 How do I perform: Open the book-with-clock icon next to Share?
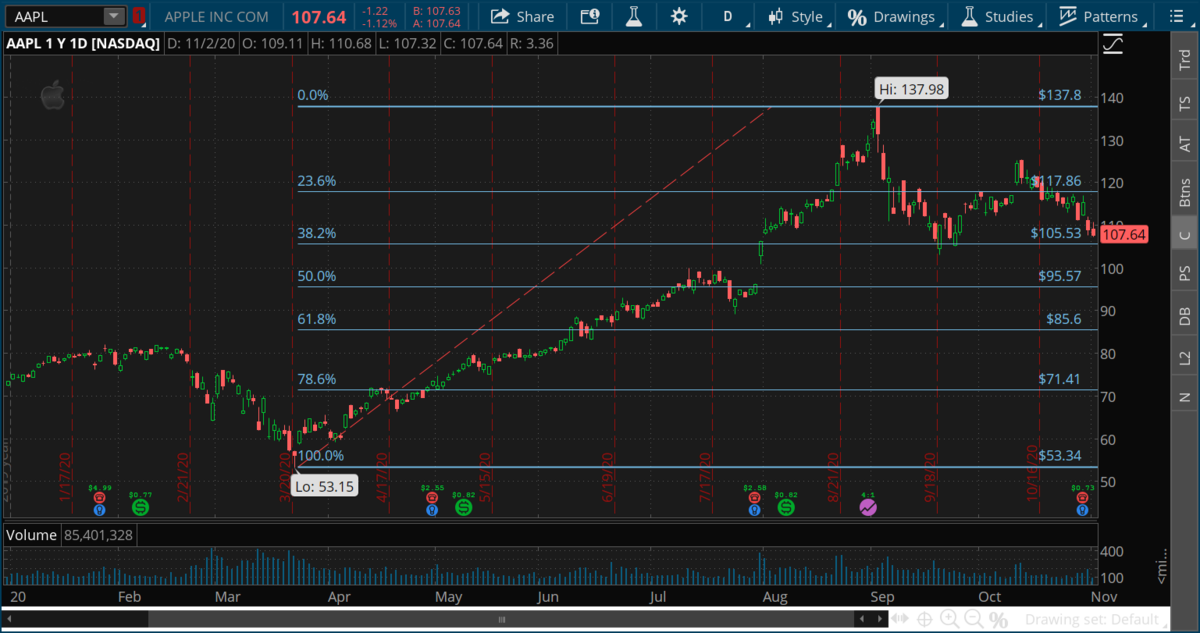point(590,16)
